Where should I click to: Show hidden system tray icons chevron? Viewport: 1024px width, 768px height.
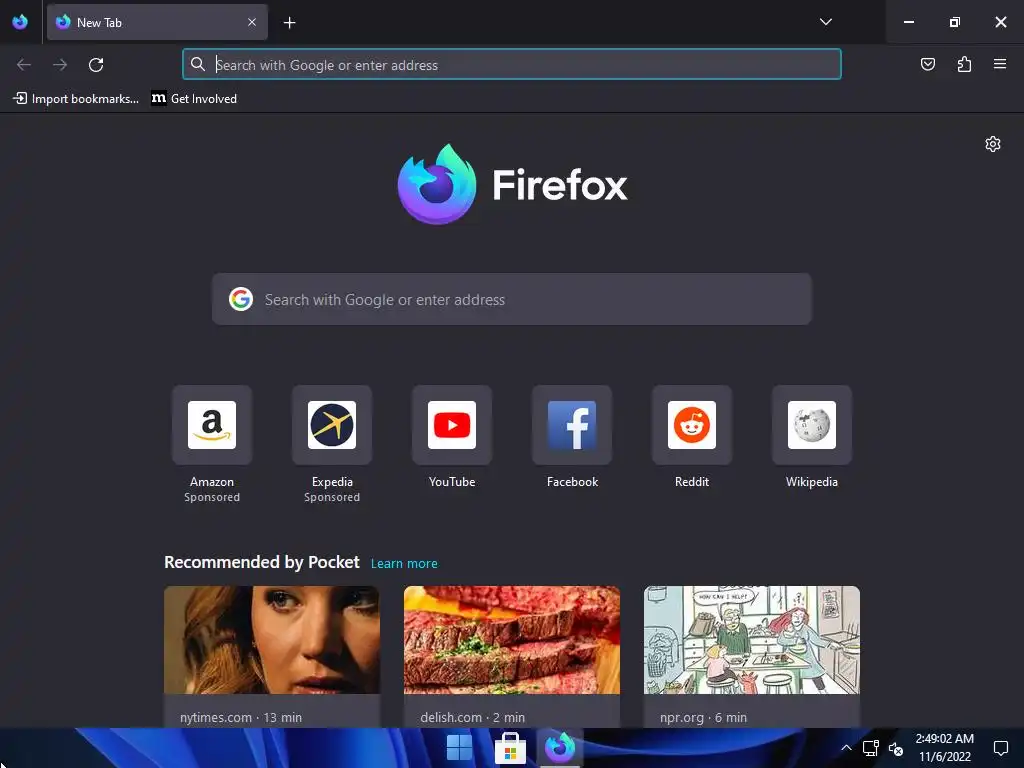846,748
